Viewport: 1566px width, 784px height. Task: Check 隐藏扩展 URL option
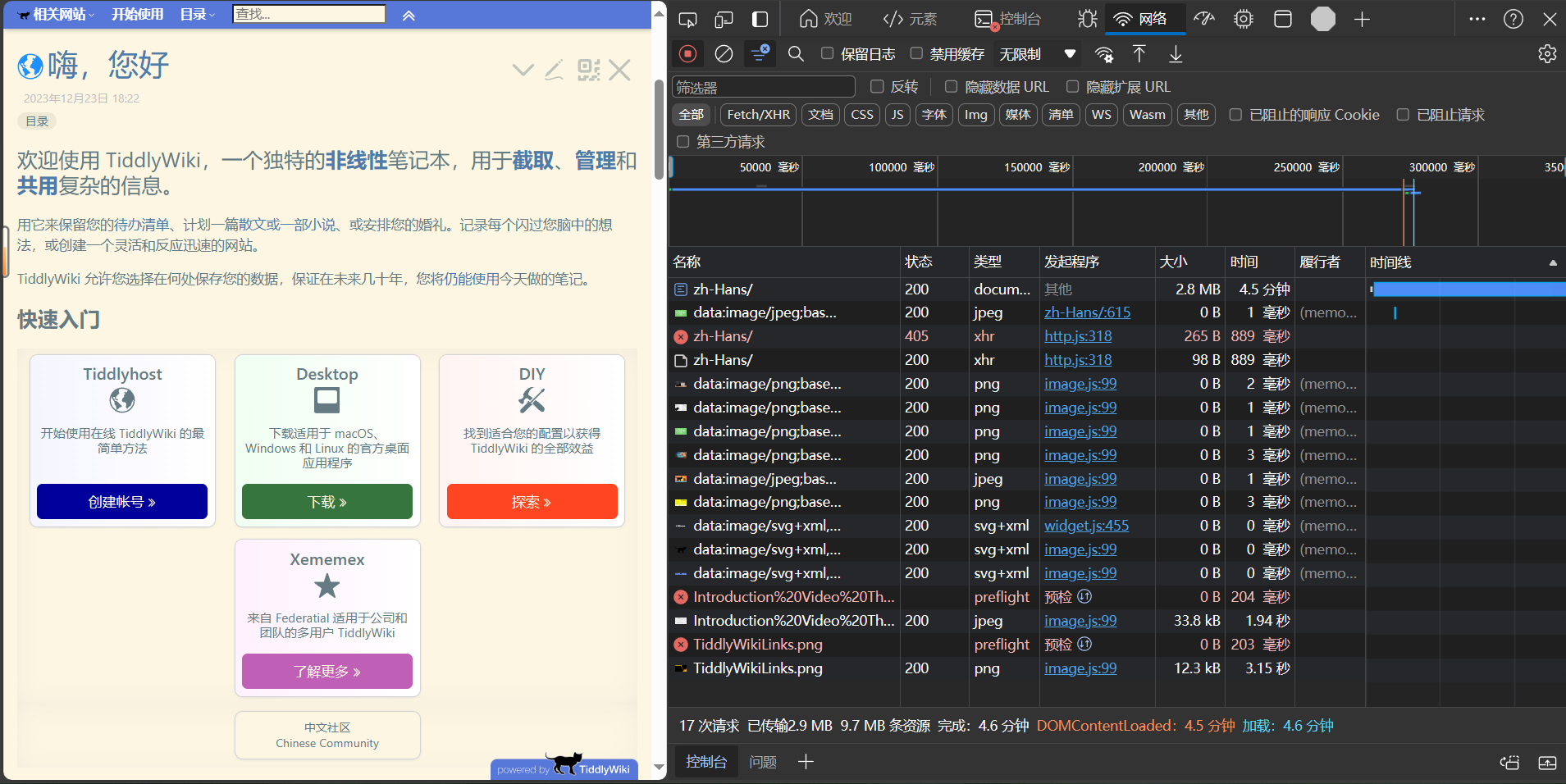1072,86
